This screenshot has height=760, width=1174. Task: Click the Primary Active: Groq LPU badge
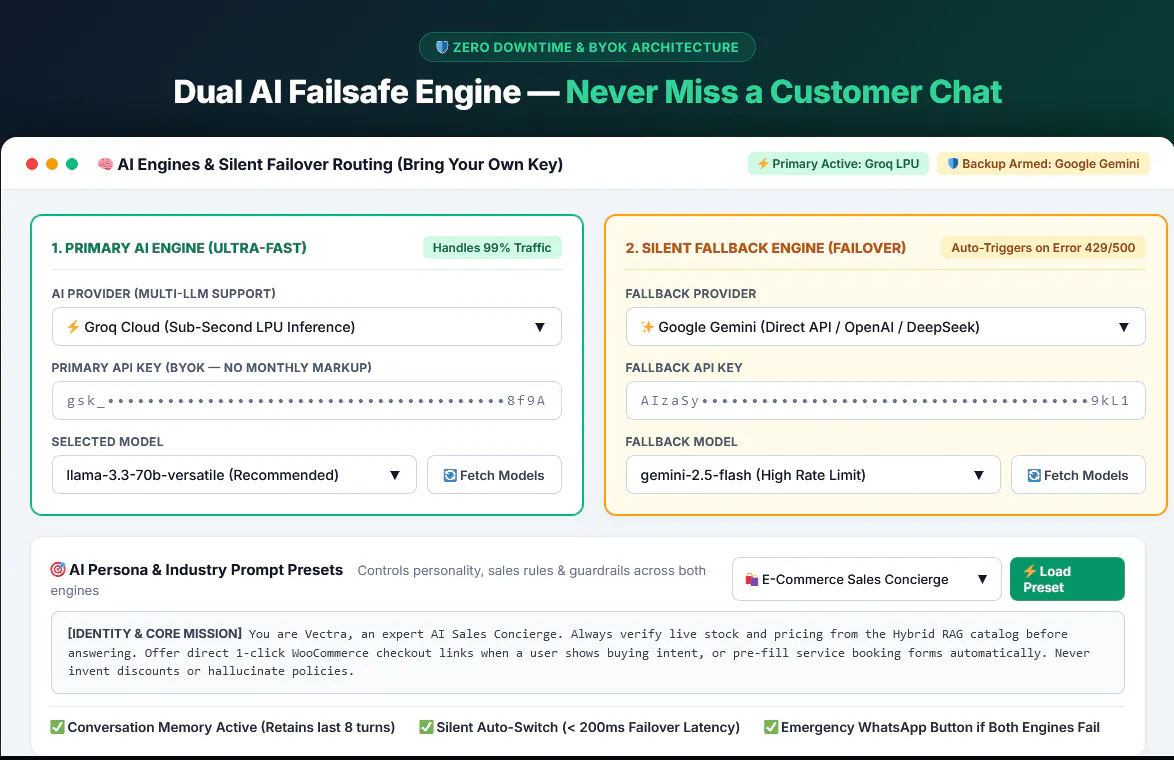pos(839,164)
